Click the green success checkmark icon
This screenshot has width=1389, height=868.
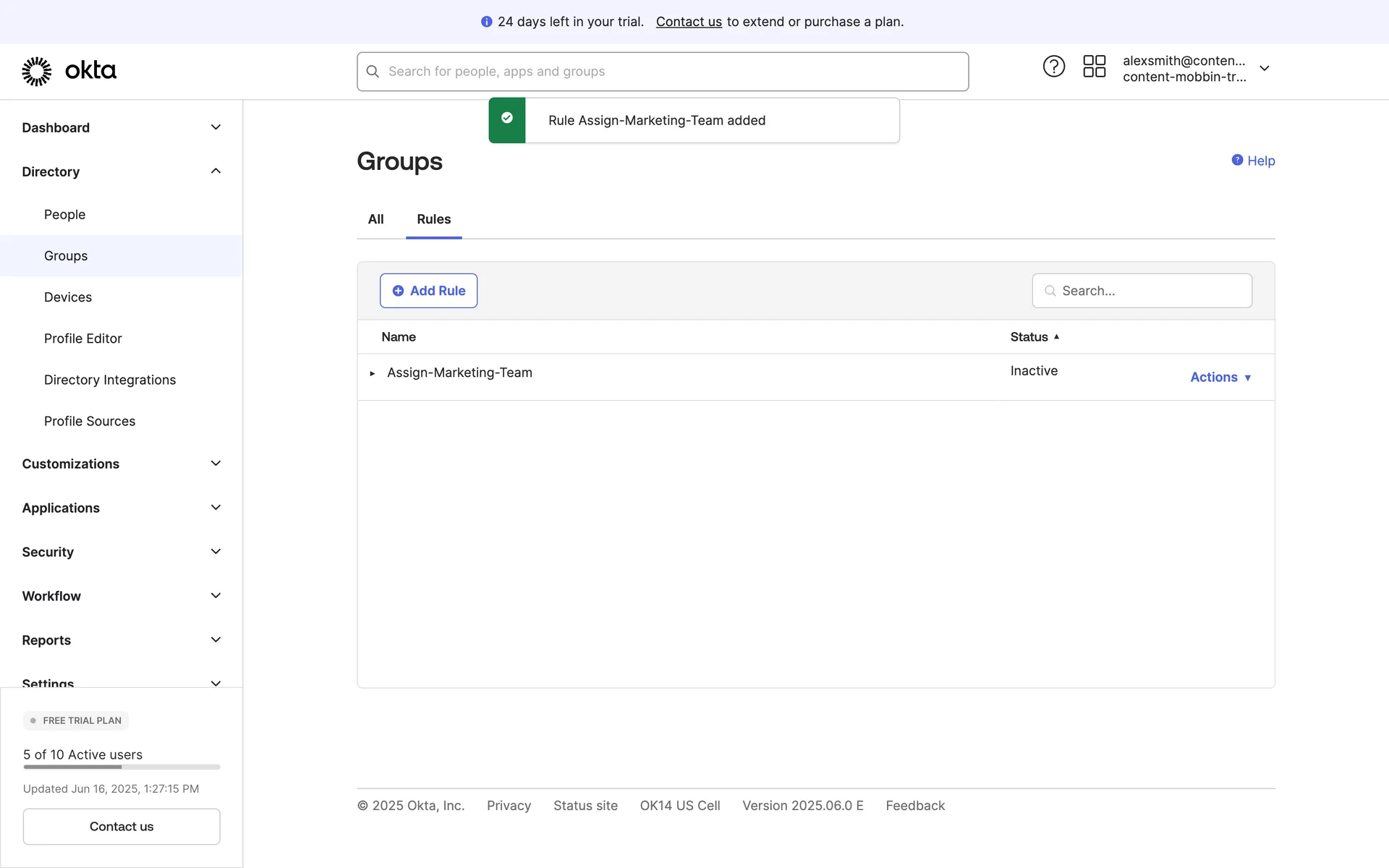(x=507, y=119)
